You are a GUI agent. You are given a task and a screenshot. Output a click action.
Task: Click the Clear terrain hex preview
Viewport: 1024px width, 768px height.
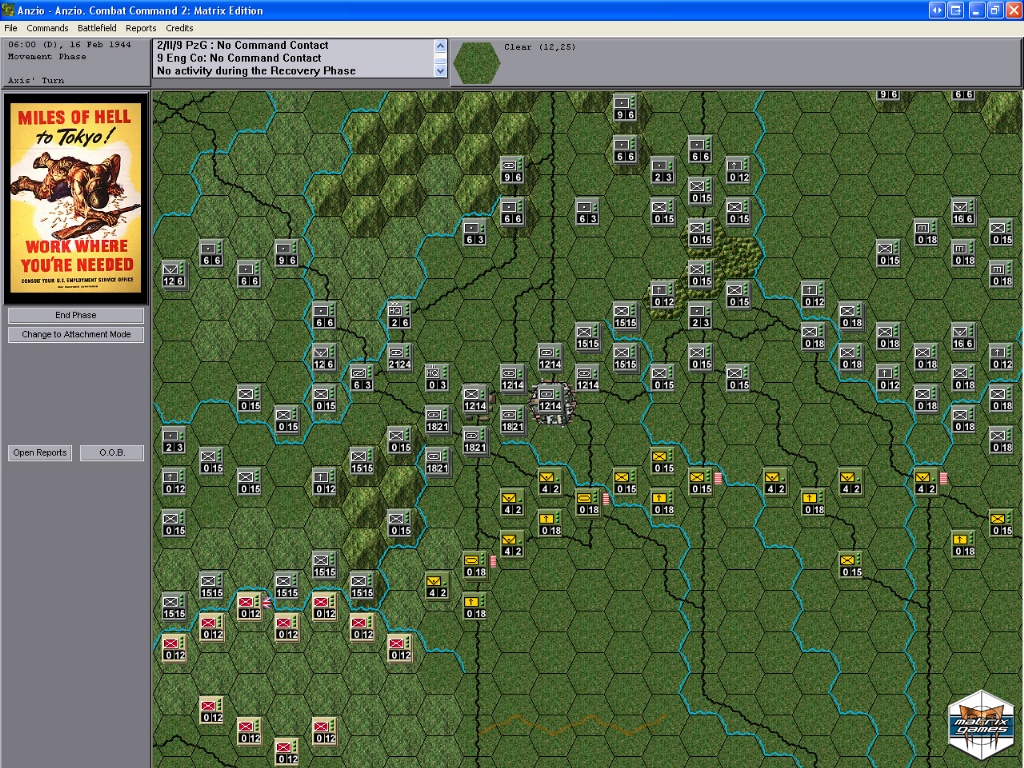pyautogui.click(x=476, y=62)
